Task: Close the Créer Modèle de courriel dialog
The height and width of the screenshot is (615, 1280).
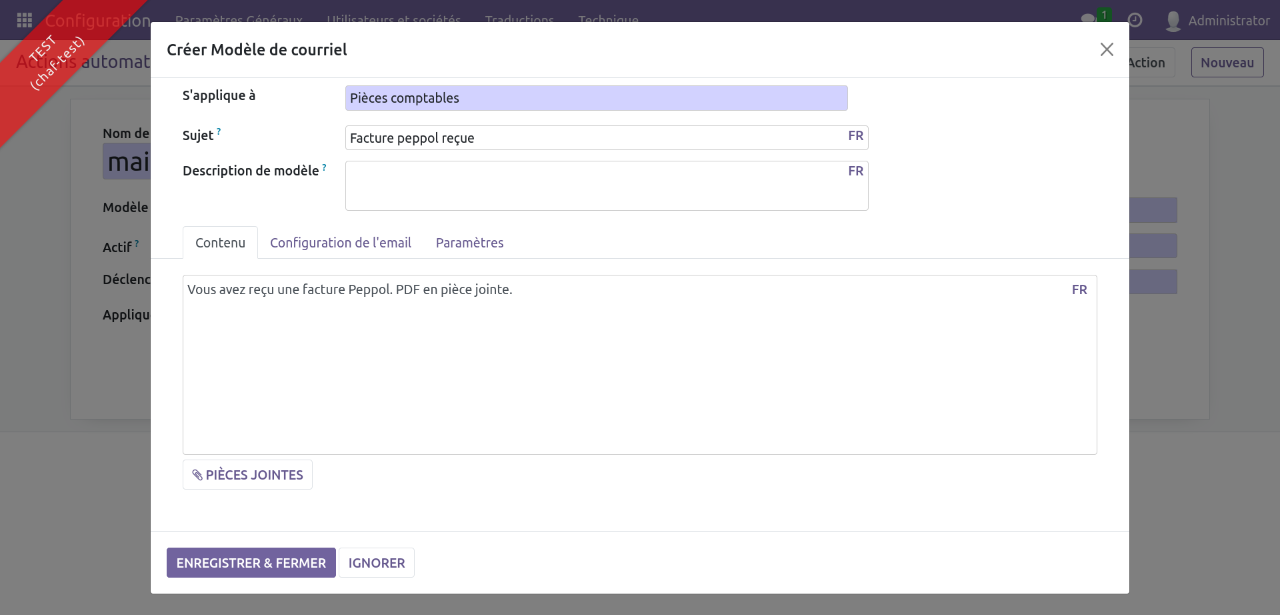Action: point(1106,49)
